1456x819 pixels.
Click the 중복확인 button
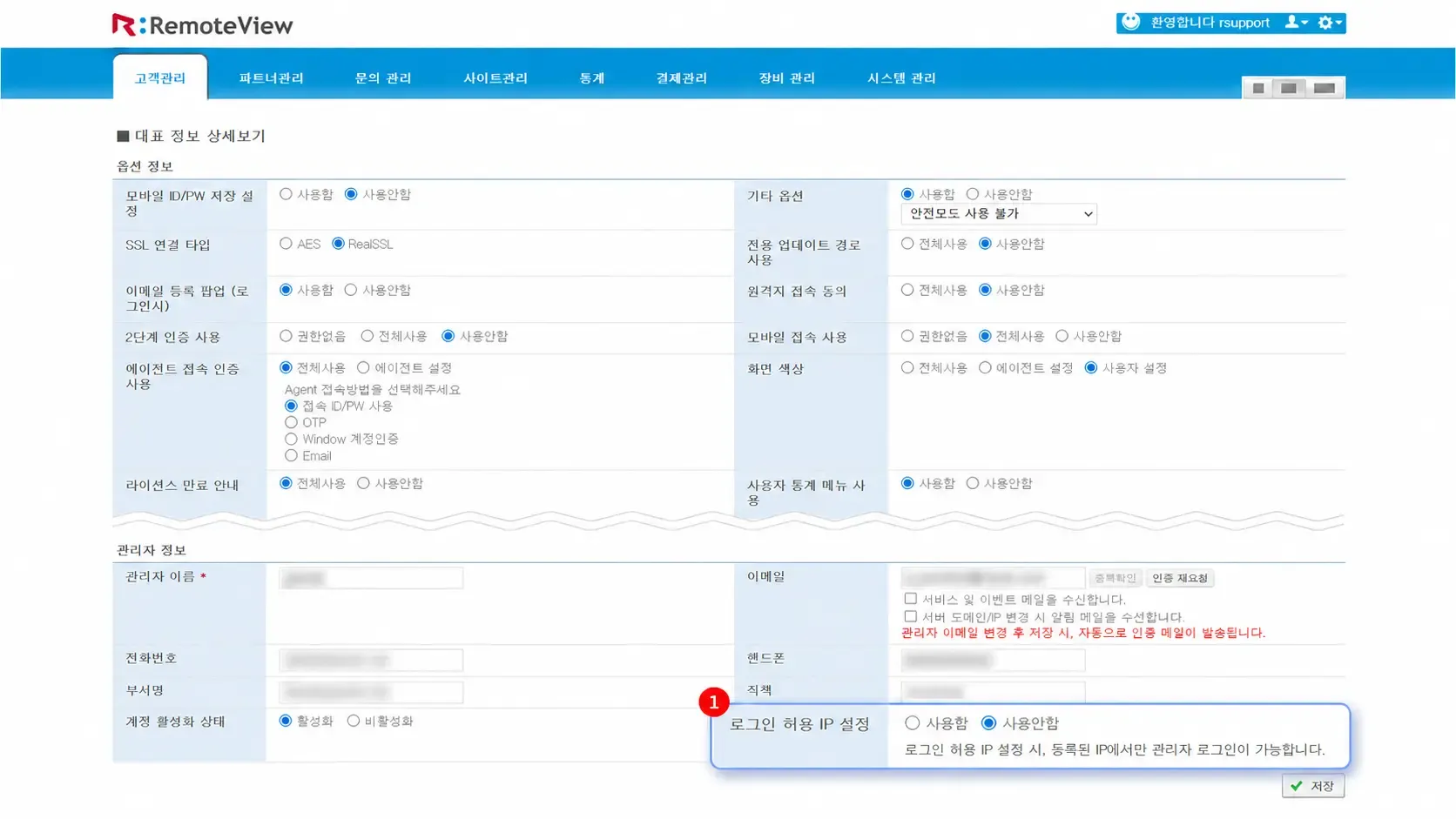[x=1116, y=579]
